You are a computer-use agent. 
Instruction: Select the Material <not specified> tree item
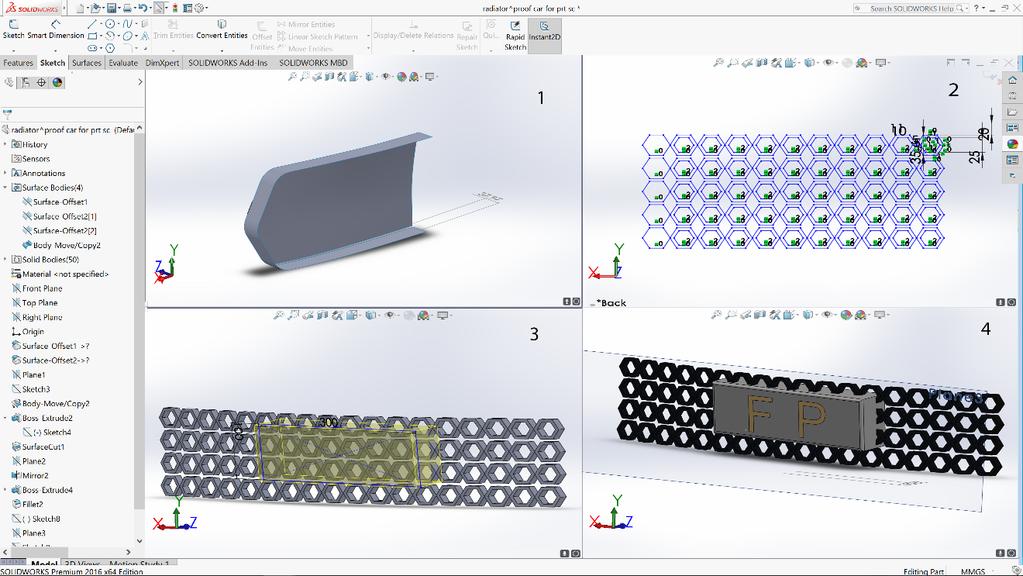pyautogui.click(x=60, y=274)
